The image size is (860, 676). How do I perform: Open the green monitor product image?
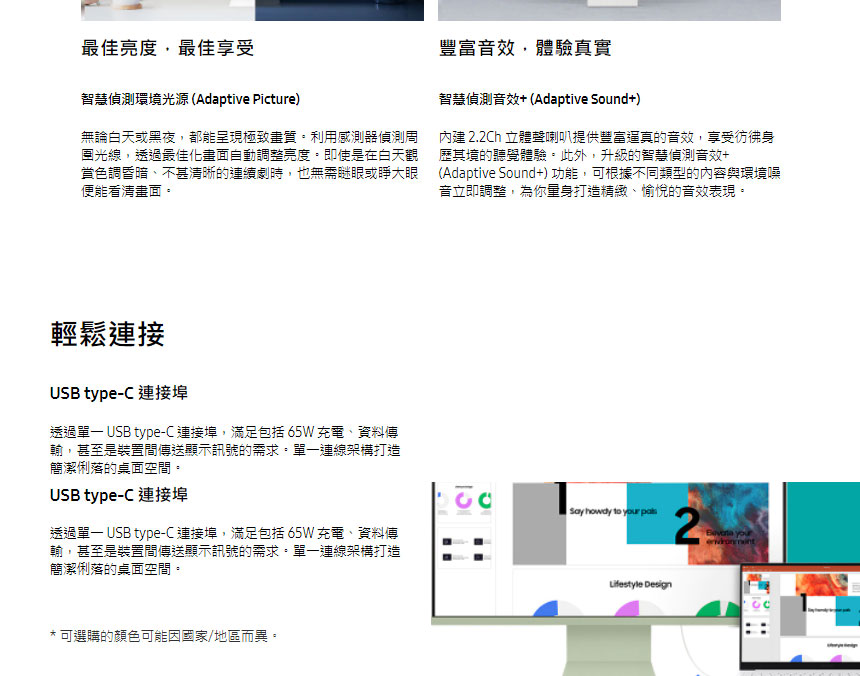[646, 579]
